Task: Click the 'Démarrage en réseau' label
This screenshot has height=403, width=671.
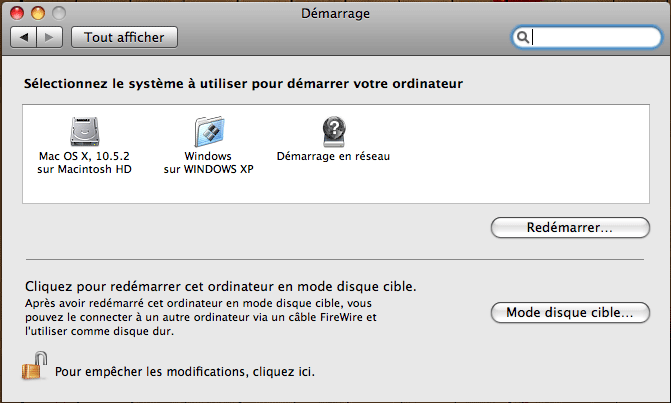Action: coord(333,157)
